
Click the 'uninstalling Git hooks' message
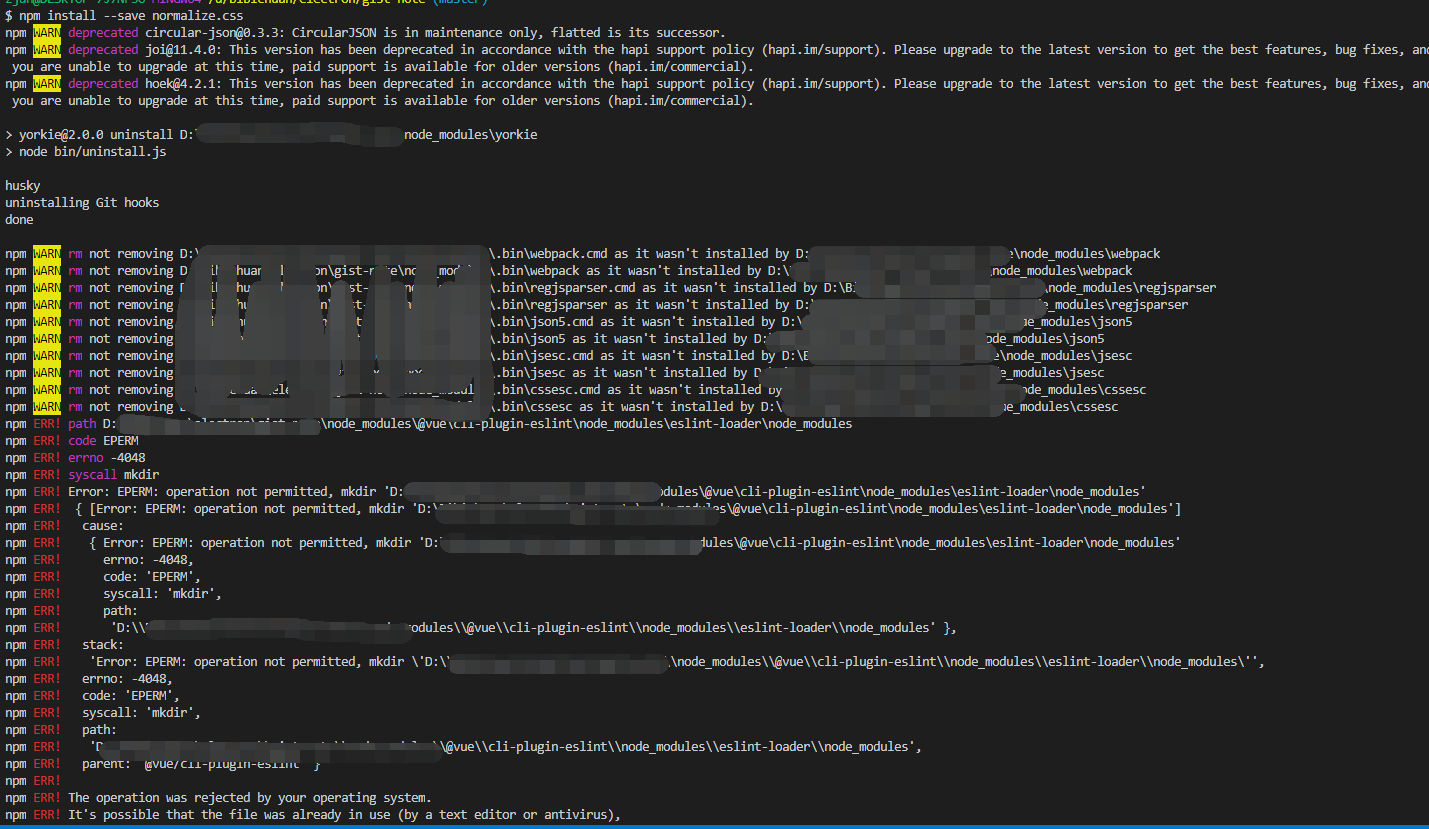click(82, 203)
